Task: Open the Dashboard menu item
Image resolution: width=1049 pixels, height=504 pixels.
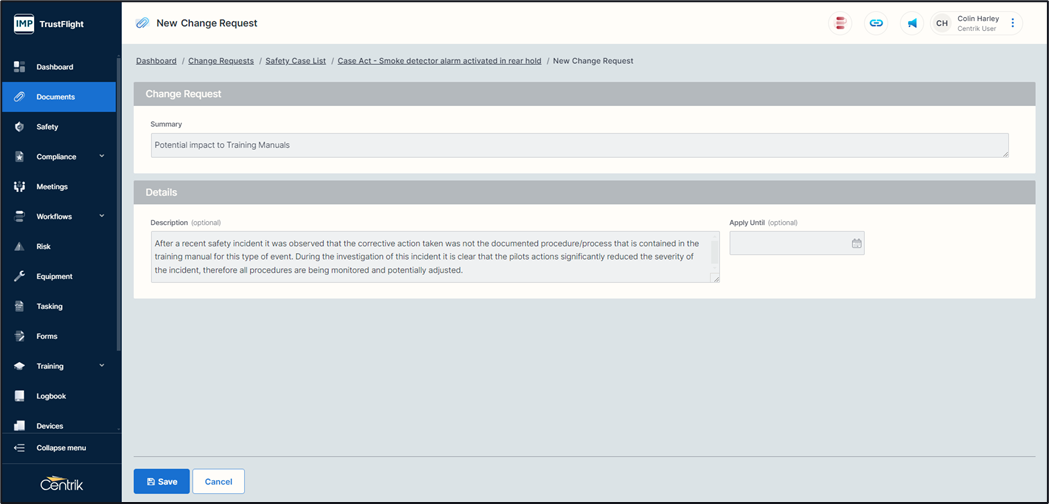Action: coord(55,67)
